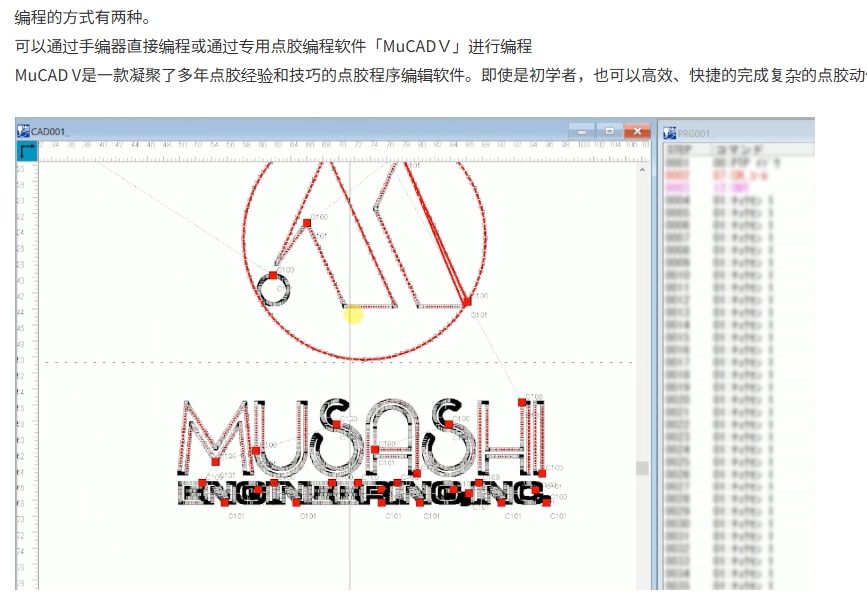Select the magenta STEP 0003 program row
This screenshot has width=867, height=609.
pyautogui.click(x=738, y=186)
